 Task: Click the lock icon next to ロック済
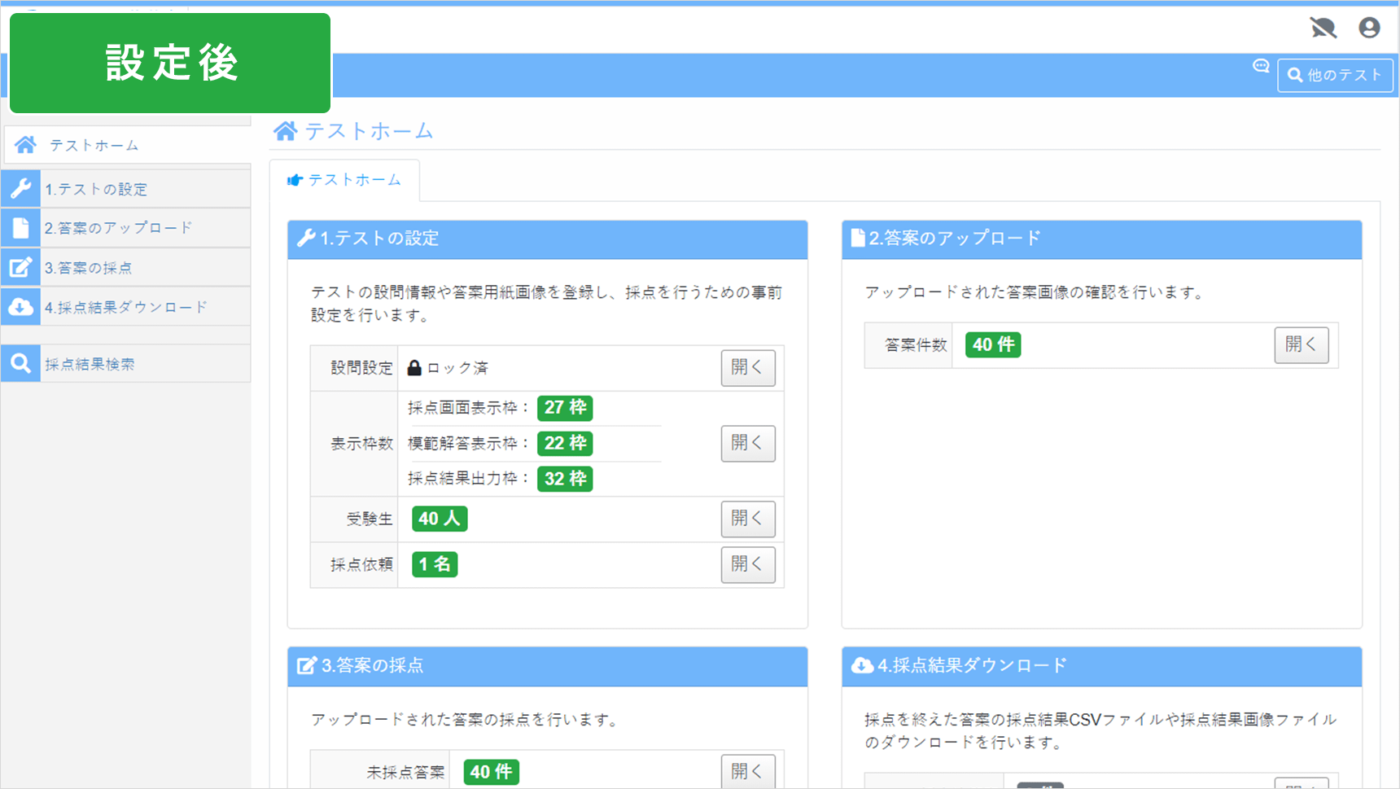[x=414, y=368]
